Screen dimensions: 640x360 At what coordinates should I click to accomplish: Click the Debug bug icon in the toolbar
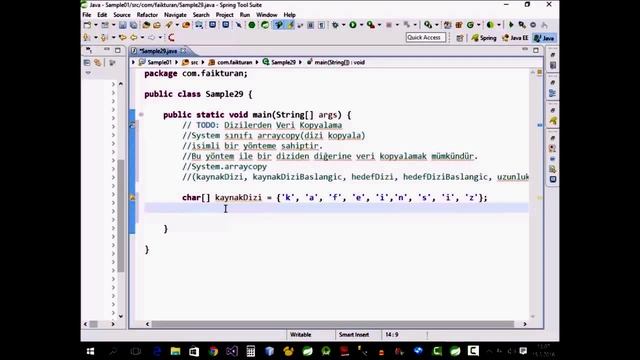(335, 25)
